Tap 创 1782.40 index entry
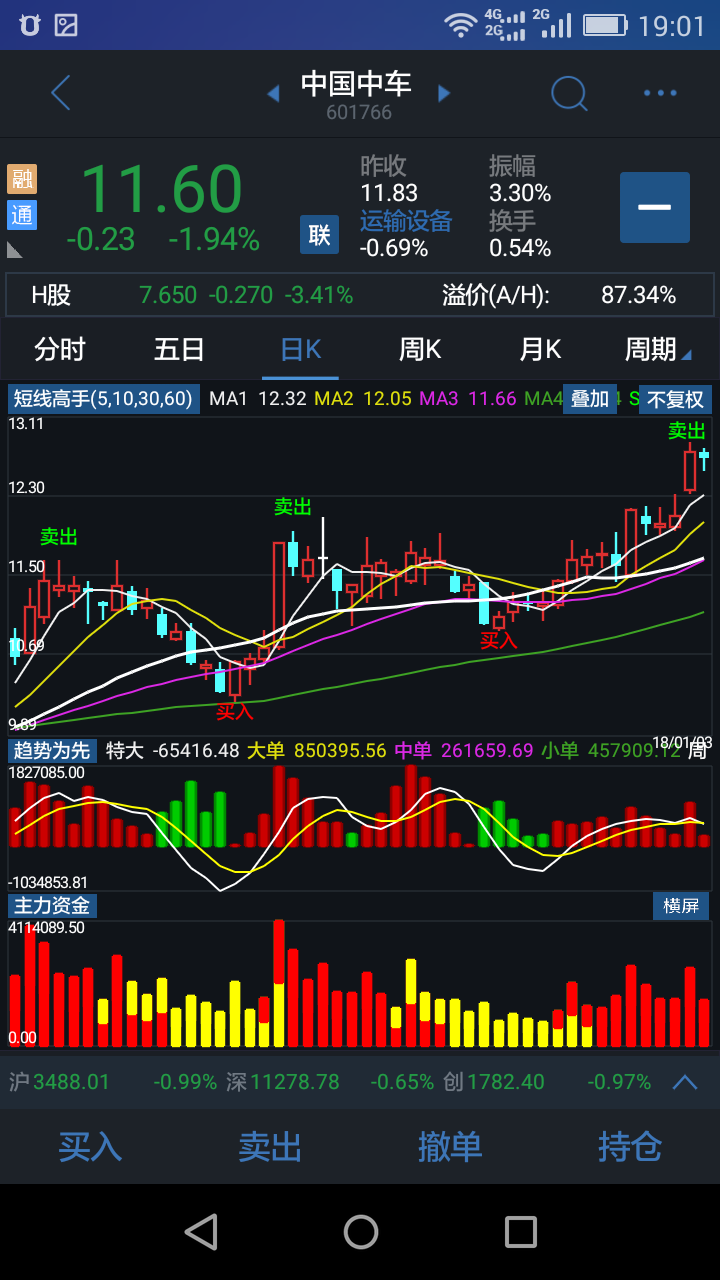 point(547,1082)
